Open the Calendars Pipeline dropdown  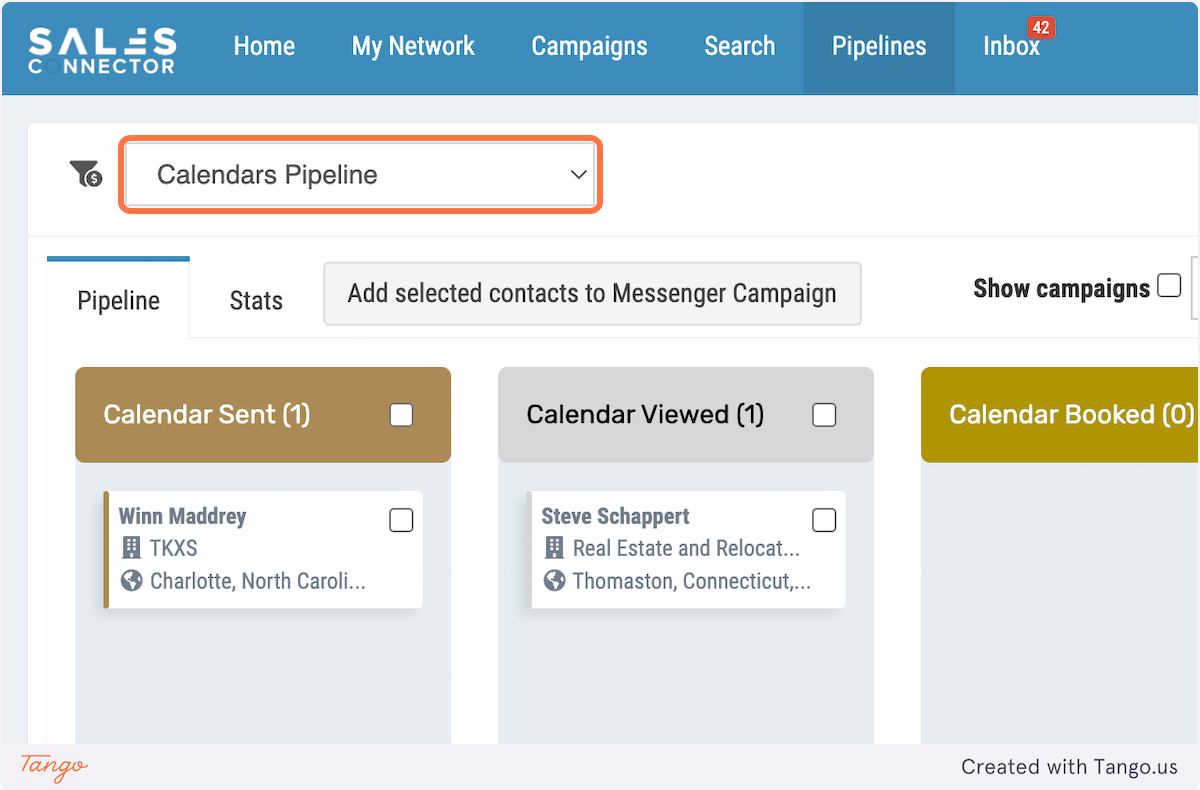[x=360, y=175]
